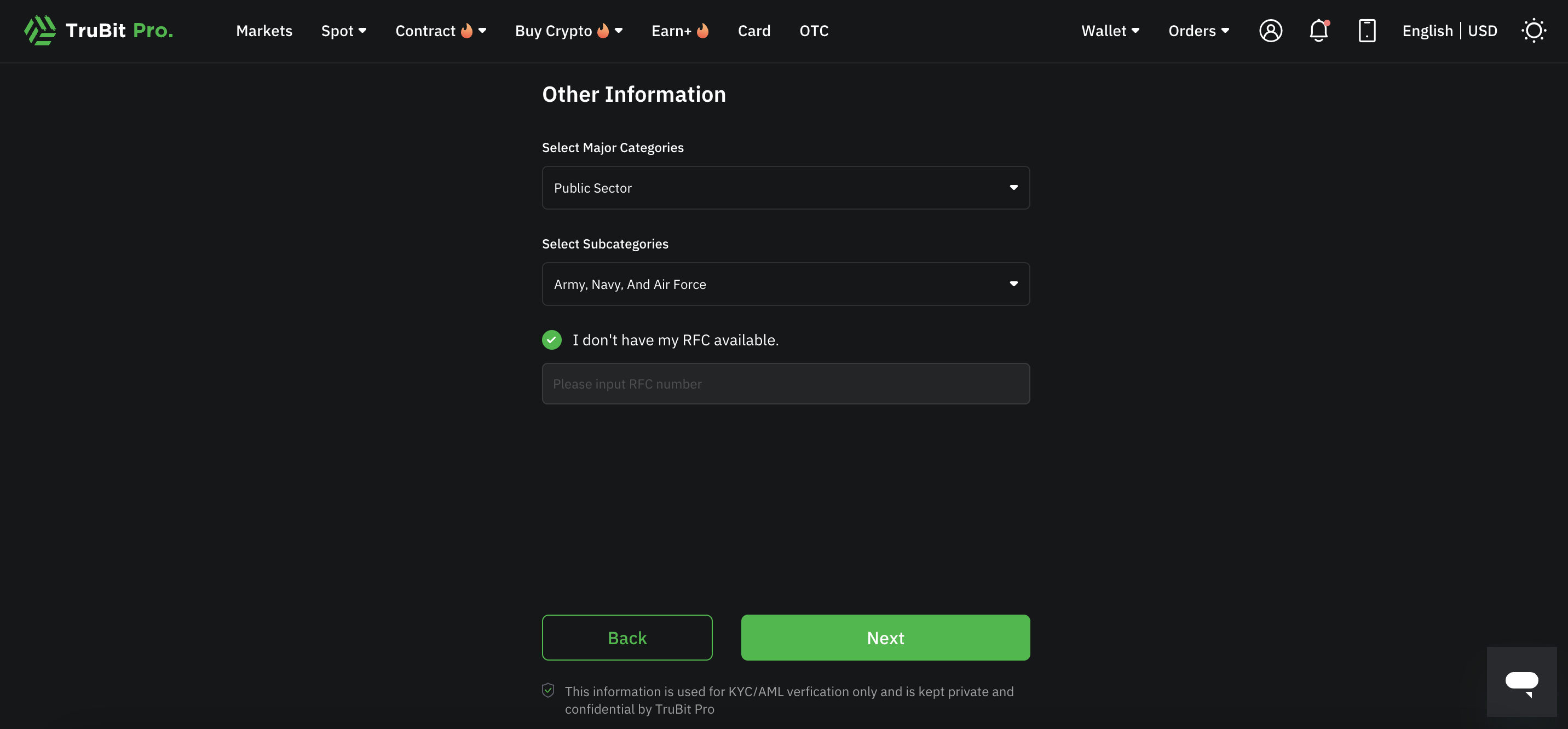Image resolution: width=1568 pixels, height=729 pixels.
Task: Click the fire icon next to Earn+
Action: pyautogui.click(x=702, y=31)
